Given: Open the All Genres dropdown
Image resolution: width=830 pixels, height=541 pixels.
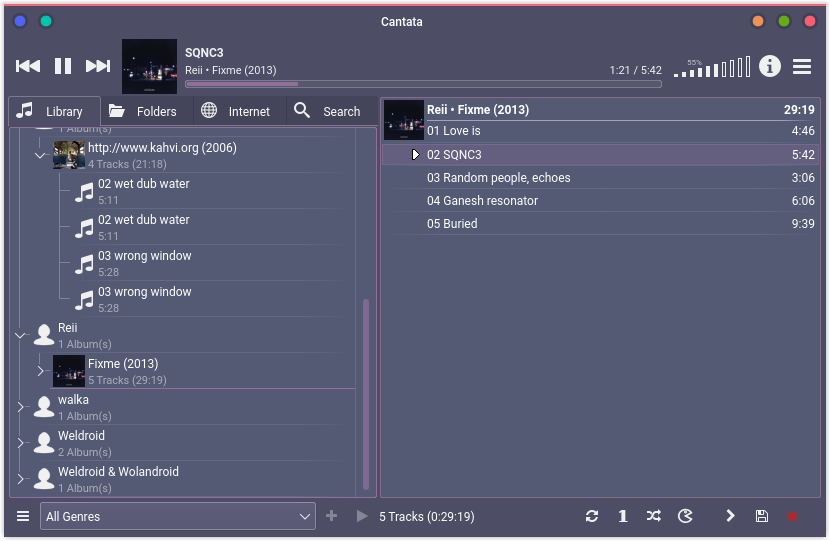Looking at the screenshot, I should (178, 516).
